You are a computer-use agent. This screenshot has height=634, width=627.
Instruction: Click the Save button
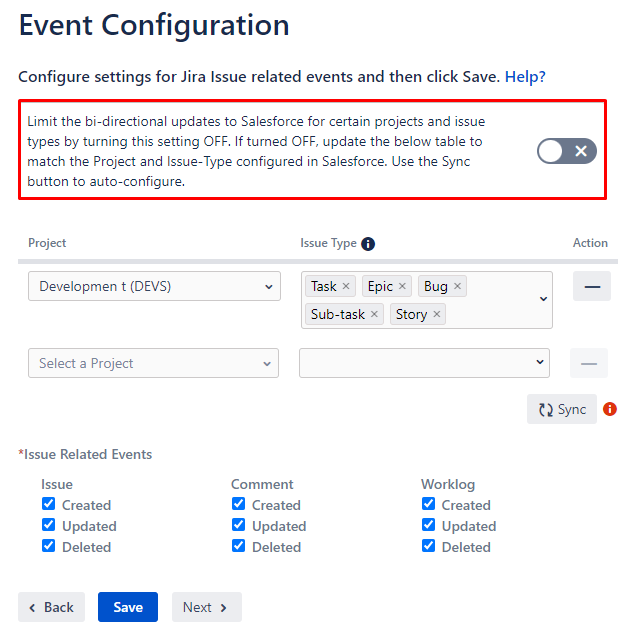click(128, 607)
